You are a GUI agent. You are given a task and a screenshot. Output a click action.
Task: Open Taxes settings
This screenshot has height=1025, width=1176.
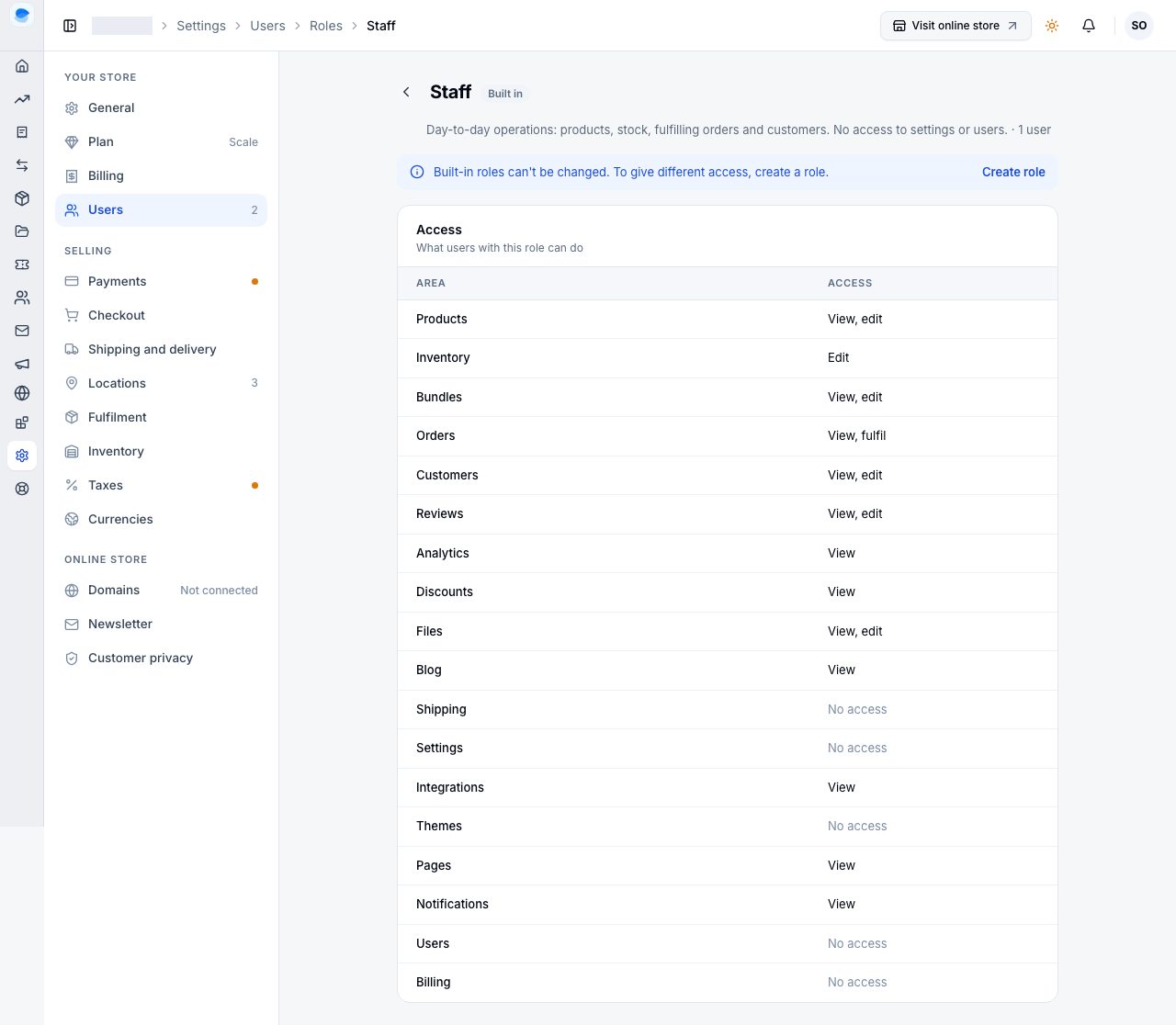point(162,486)
